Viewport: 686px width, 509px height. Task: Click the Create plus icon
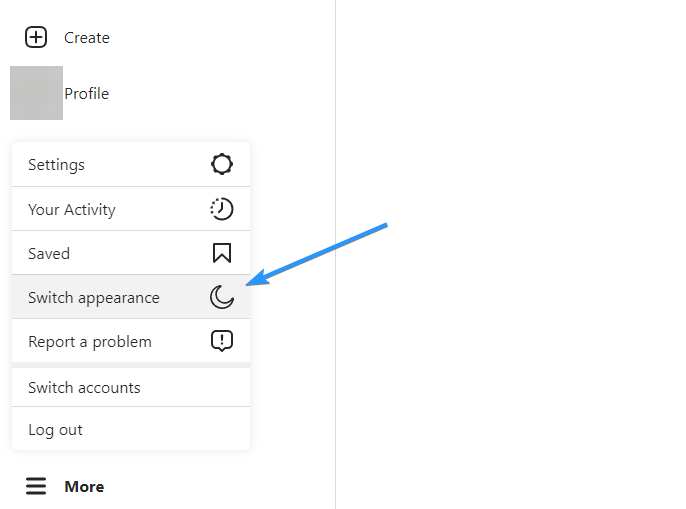pos(36,37)
